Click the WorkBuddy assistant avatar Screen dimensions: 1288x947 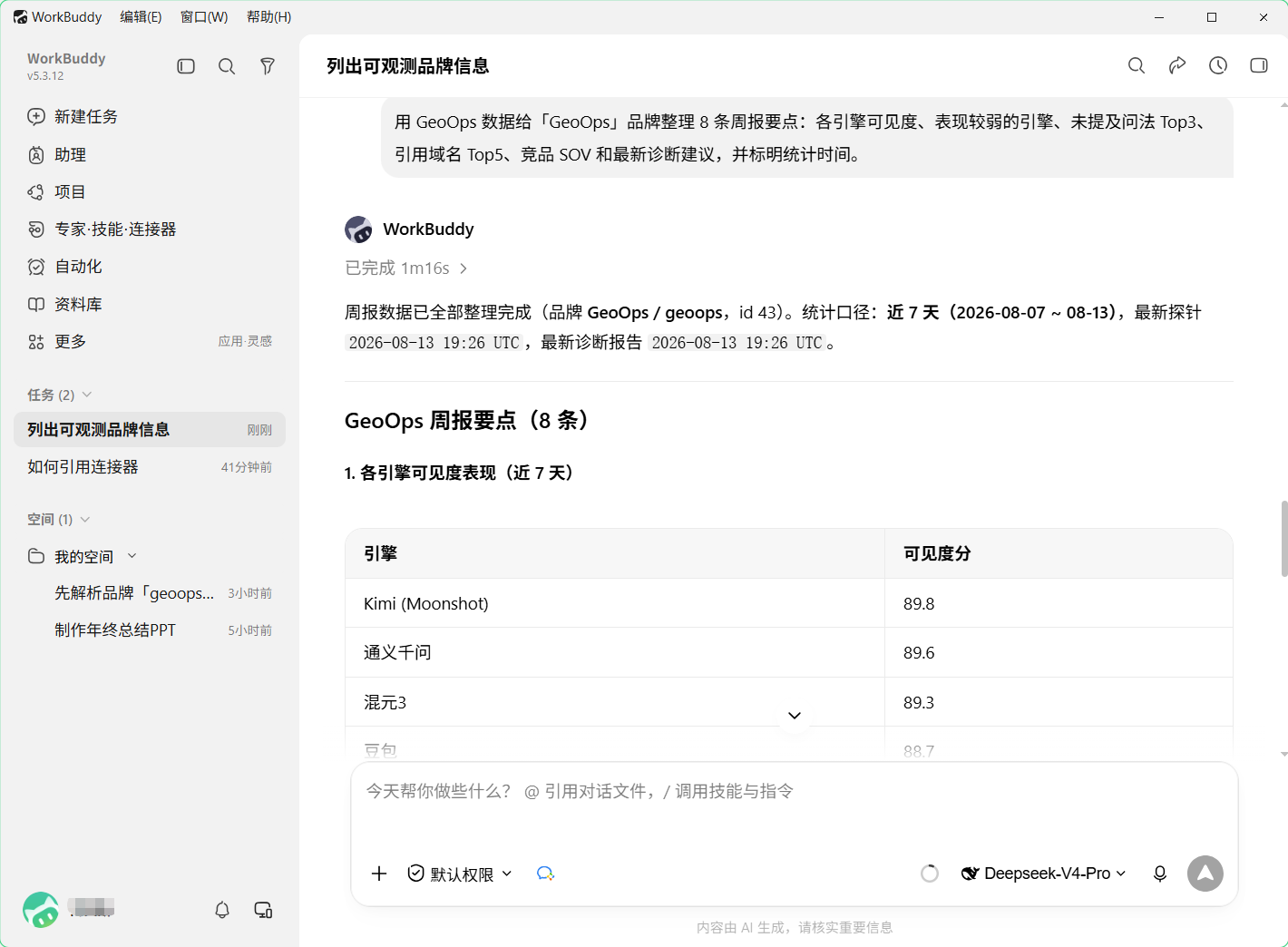[358, 229]
